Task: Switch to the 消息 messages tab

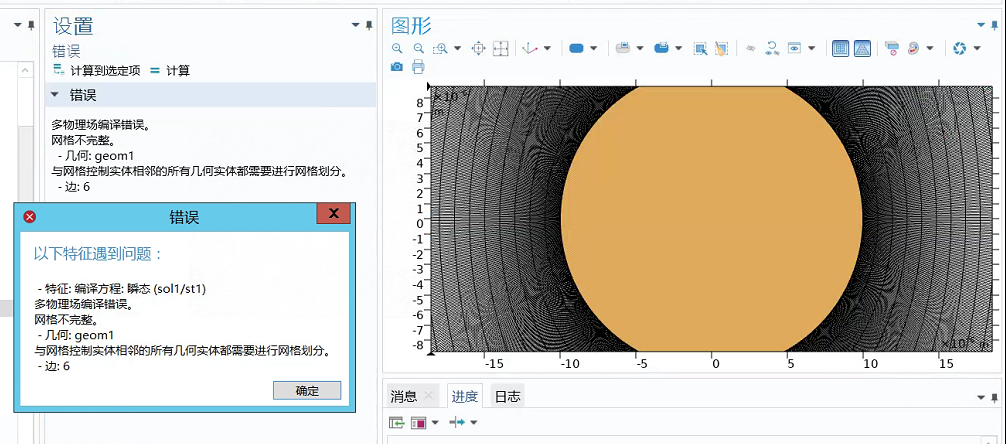Action: [x=404, y=397]
